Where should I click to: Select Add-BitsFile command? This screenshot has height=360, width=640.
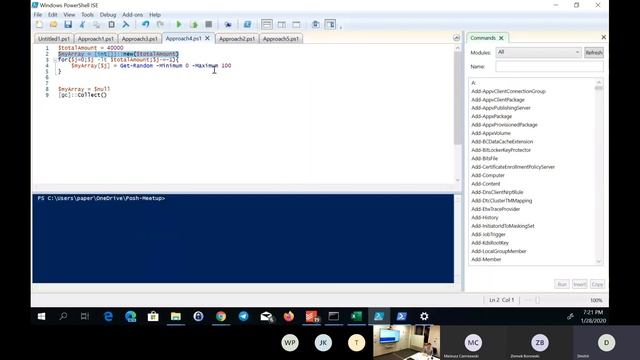pos(484,158)
